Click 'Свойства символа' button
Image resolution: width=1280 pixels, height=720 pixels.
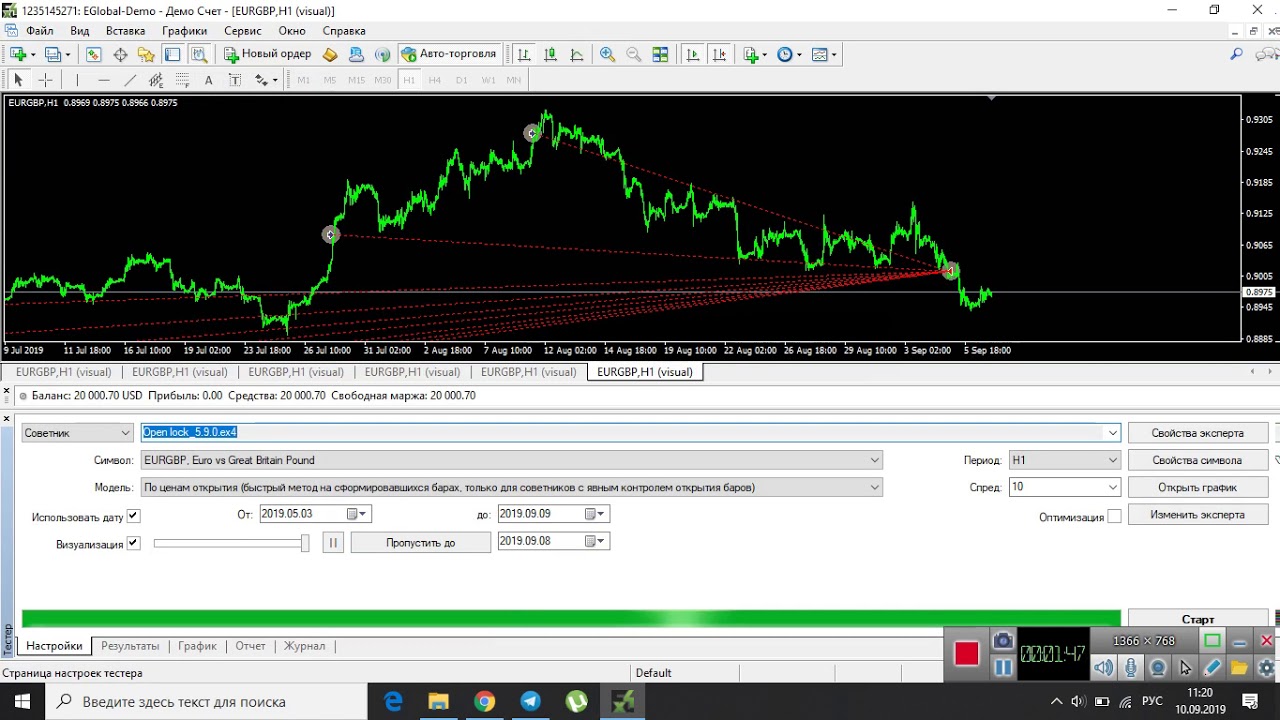(x=1197, y=460)
